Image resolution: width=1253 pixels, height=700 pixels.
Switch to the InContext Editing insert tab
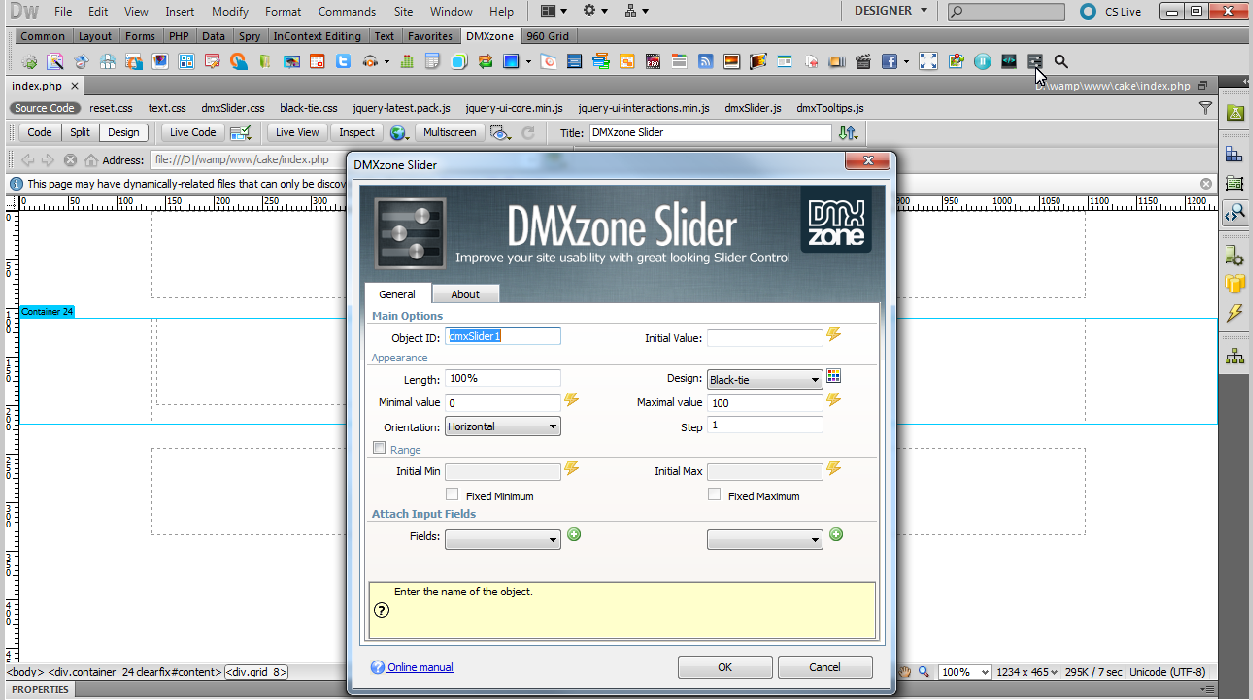(x=317, y=36)
